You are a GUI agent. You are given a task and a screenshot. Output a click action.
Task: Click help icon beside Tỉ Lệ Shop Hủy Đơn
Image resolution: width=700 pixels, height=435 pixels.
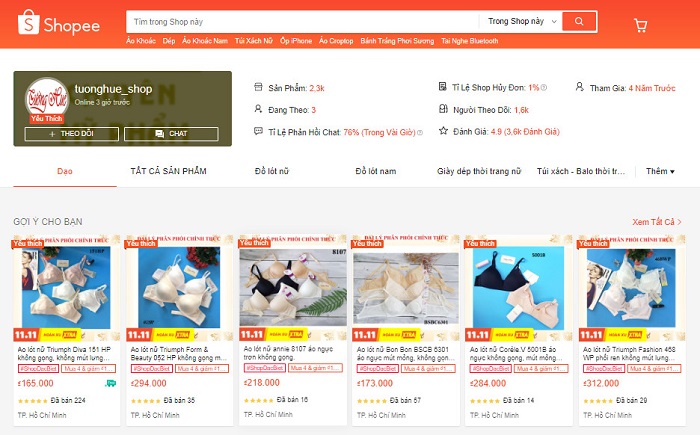(544, 88)
